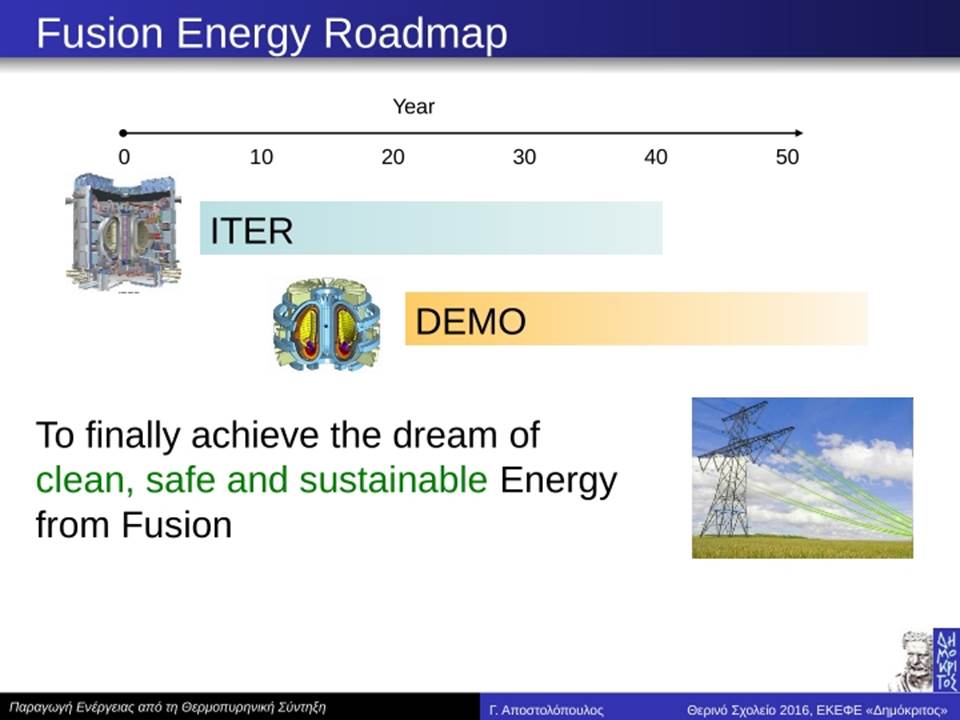Select the DEMO tokamak cutaway image
This screenshot has height=720, width=960.
(326, 323)
